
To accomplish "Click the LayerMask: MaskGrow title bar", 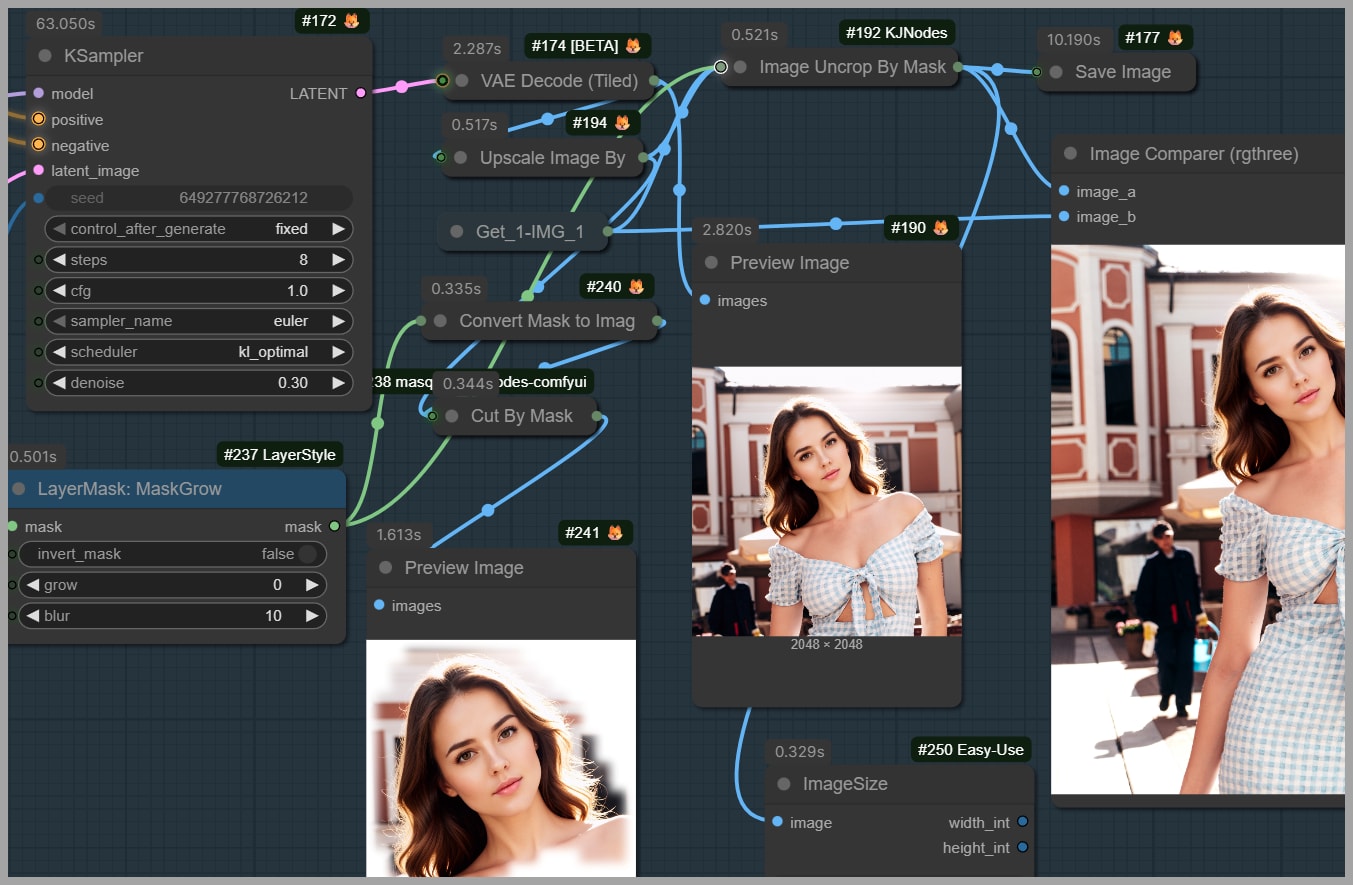I will pyautogui.click(x=130, y=489).
